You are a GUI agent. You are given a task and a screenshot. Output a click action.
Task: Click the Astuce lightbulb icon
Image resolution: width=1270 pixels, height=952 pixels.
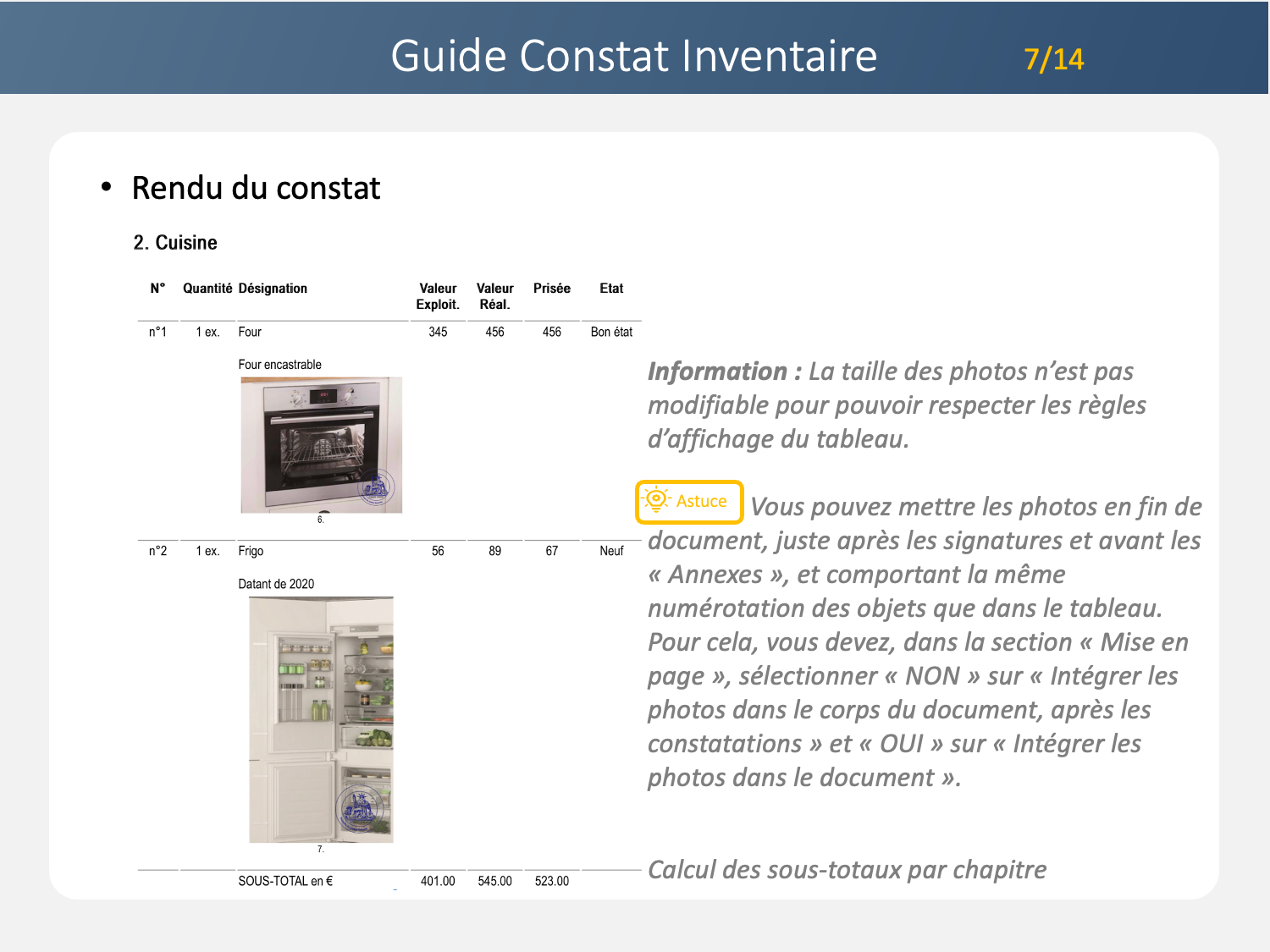pyautogui.click(x=655, y=500)
